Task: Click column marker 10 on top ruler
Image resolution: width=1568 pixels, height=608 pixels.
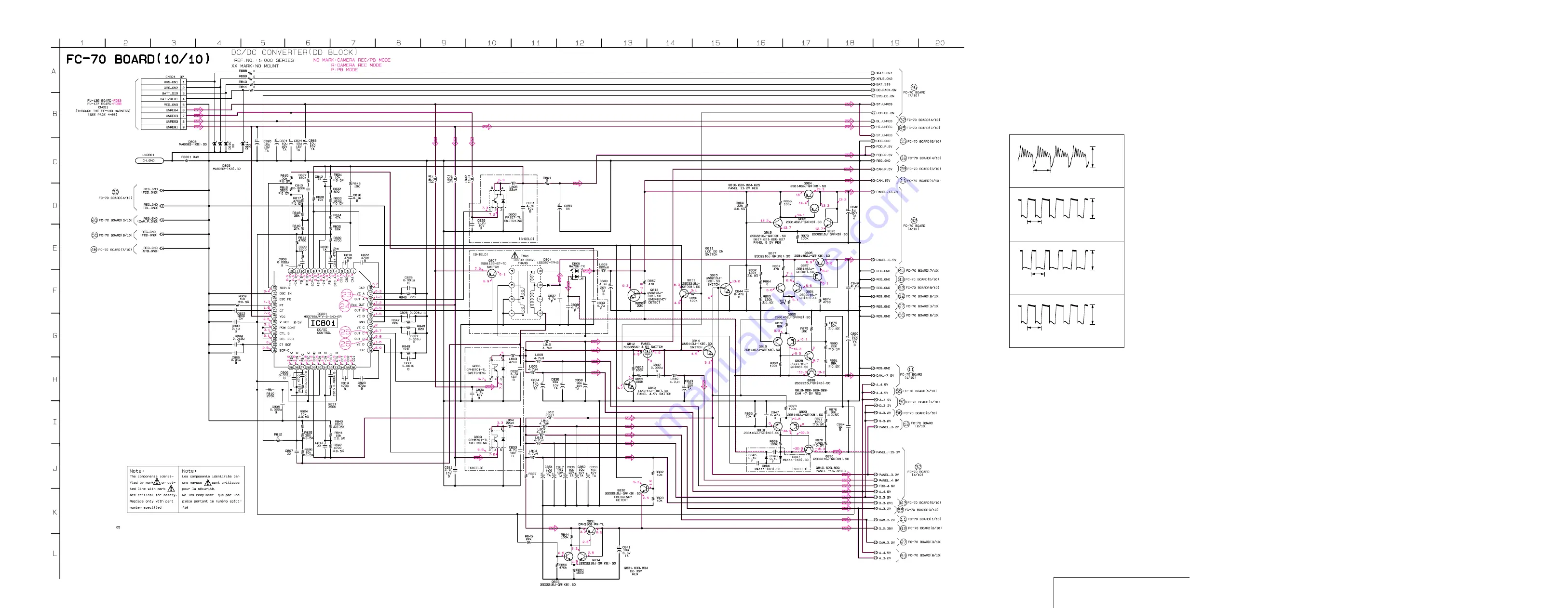Action: click(491, 43)
